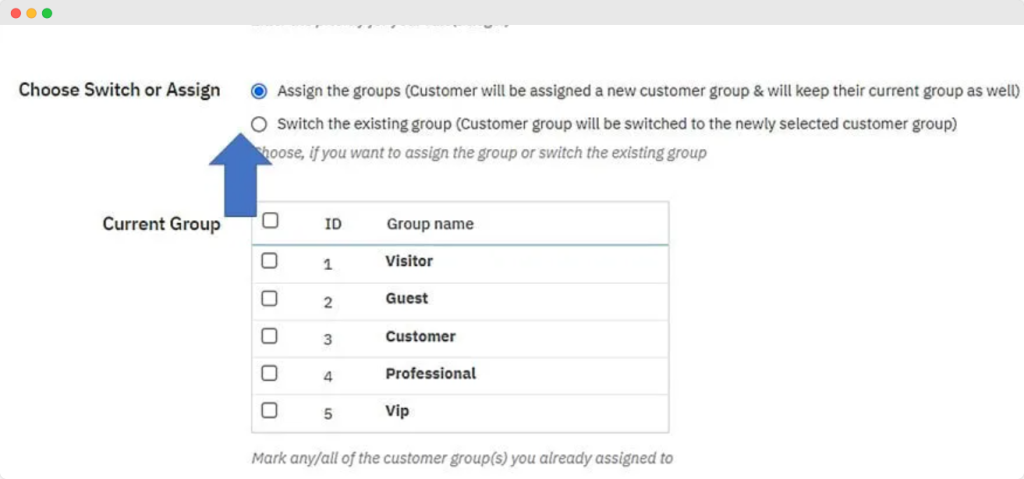
Task: Hit the green maximize window button
Action: click(47, 13)
